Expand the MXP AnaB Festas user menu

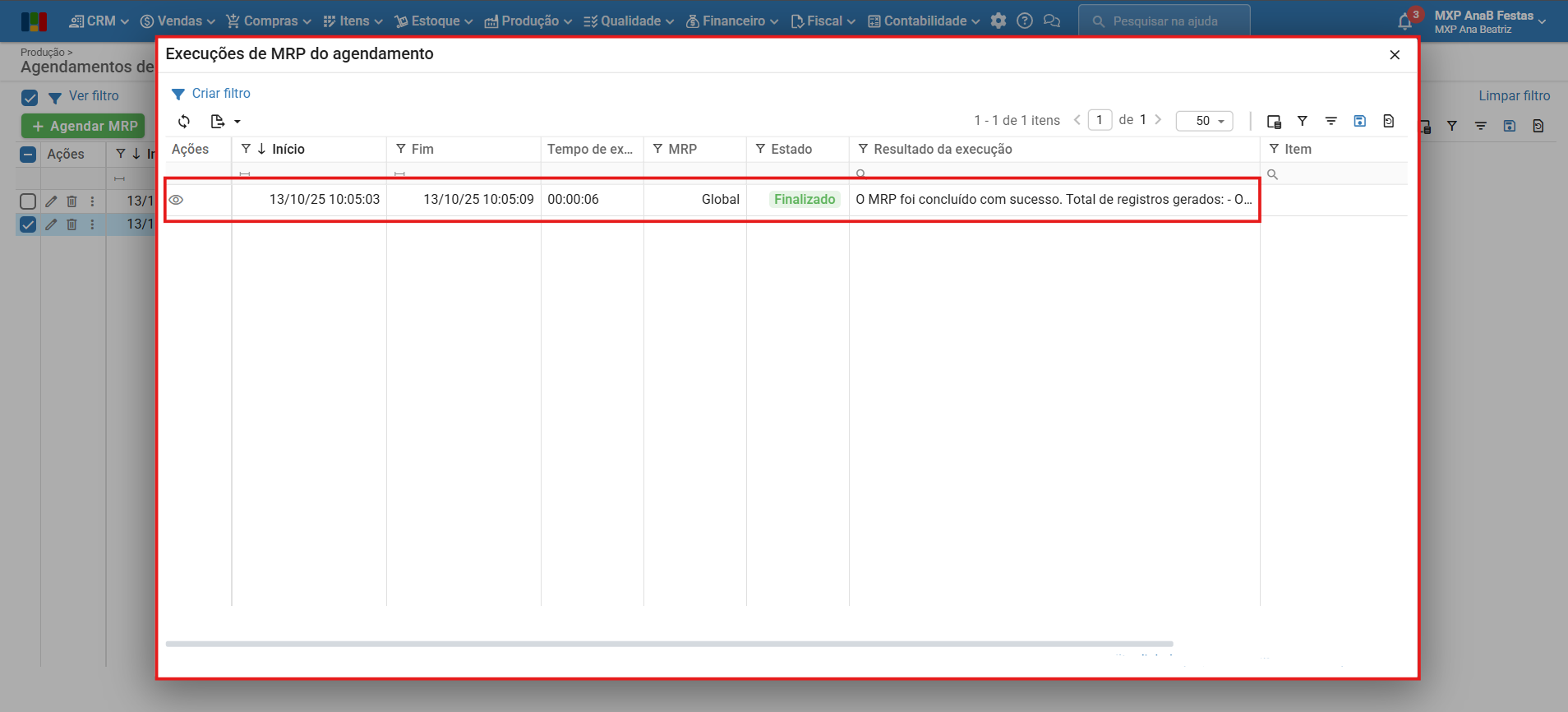click(x=1490, y=21)
